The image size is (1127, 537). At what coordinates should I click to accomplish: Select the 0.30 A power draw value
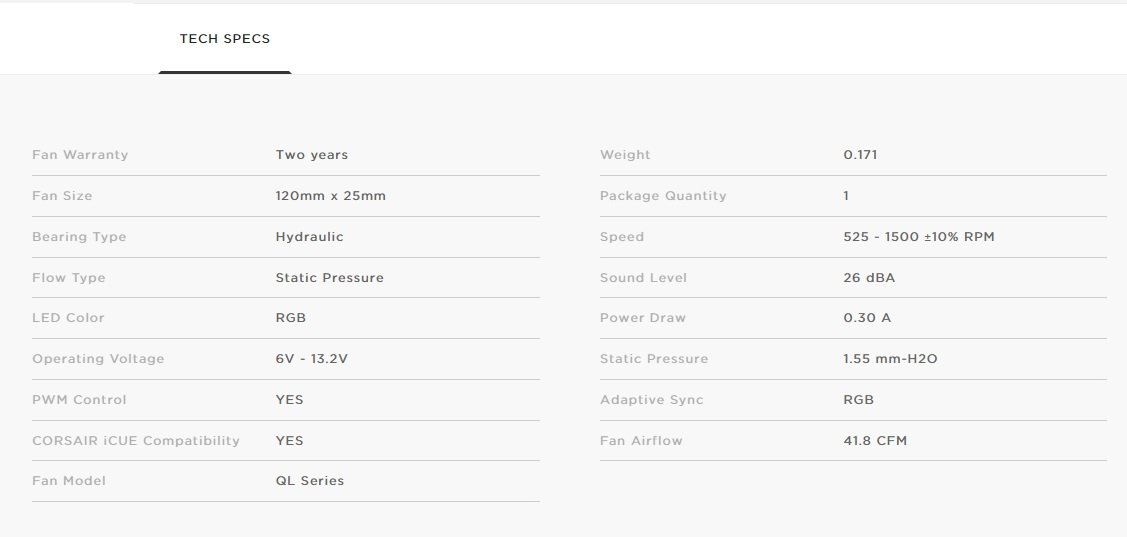point(867,318)
